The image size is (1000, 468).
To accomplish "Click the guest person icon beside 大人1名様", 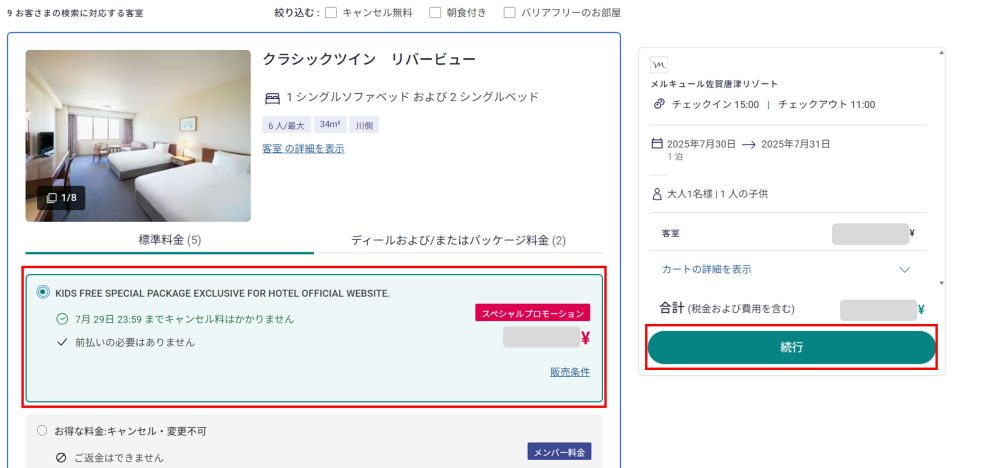I will [657, 194].
